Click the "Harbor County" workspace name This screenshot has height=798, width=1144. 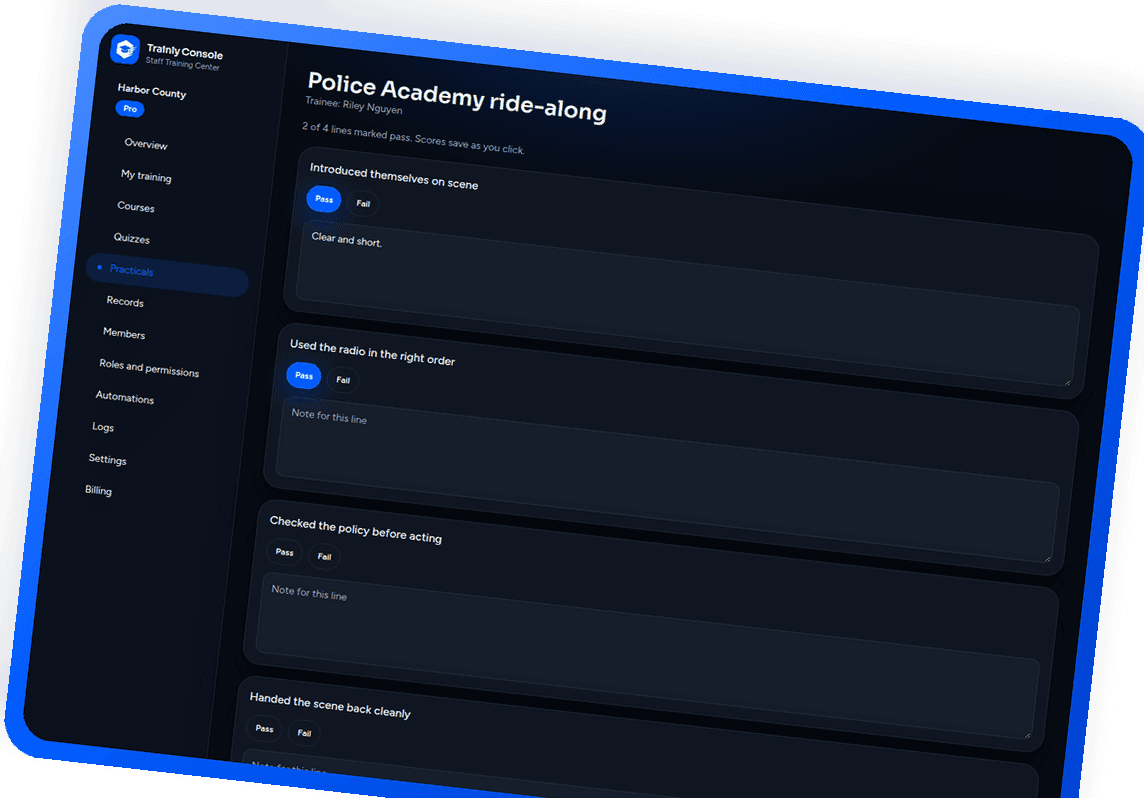(x=152, y=90)
